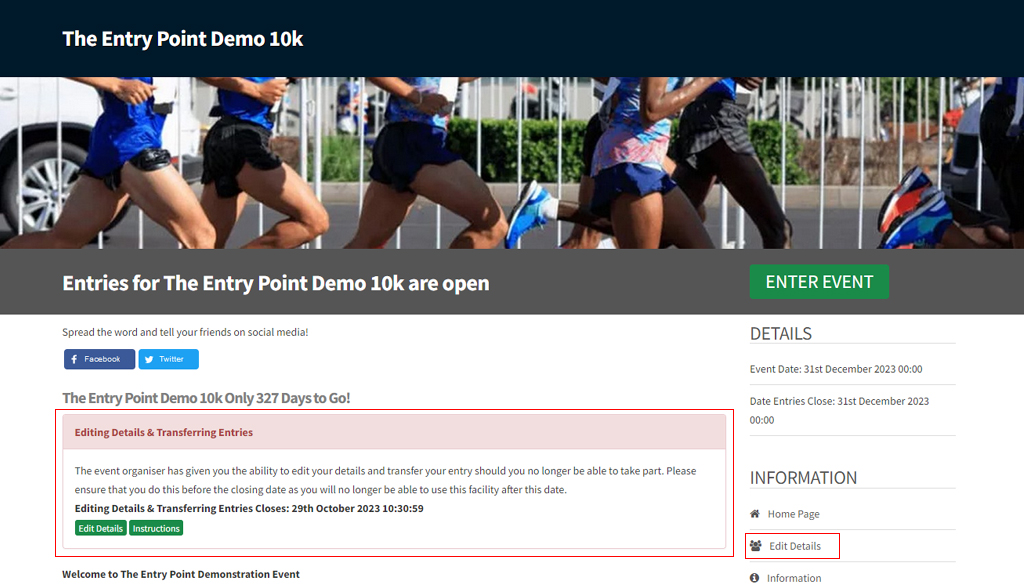Click the home icon beside Home Page
Image resolution: width=1024 pixels, height=588 pixels.
(755, 513)
